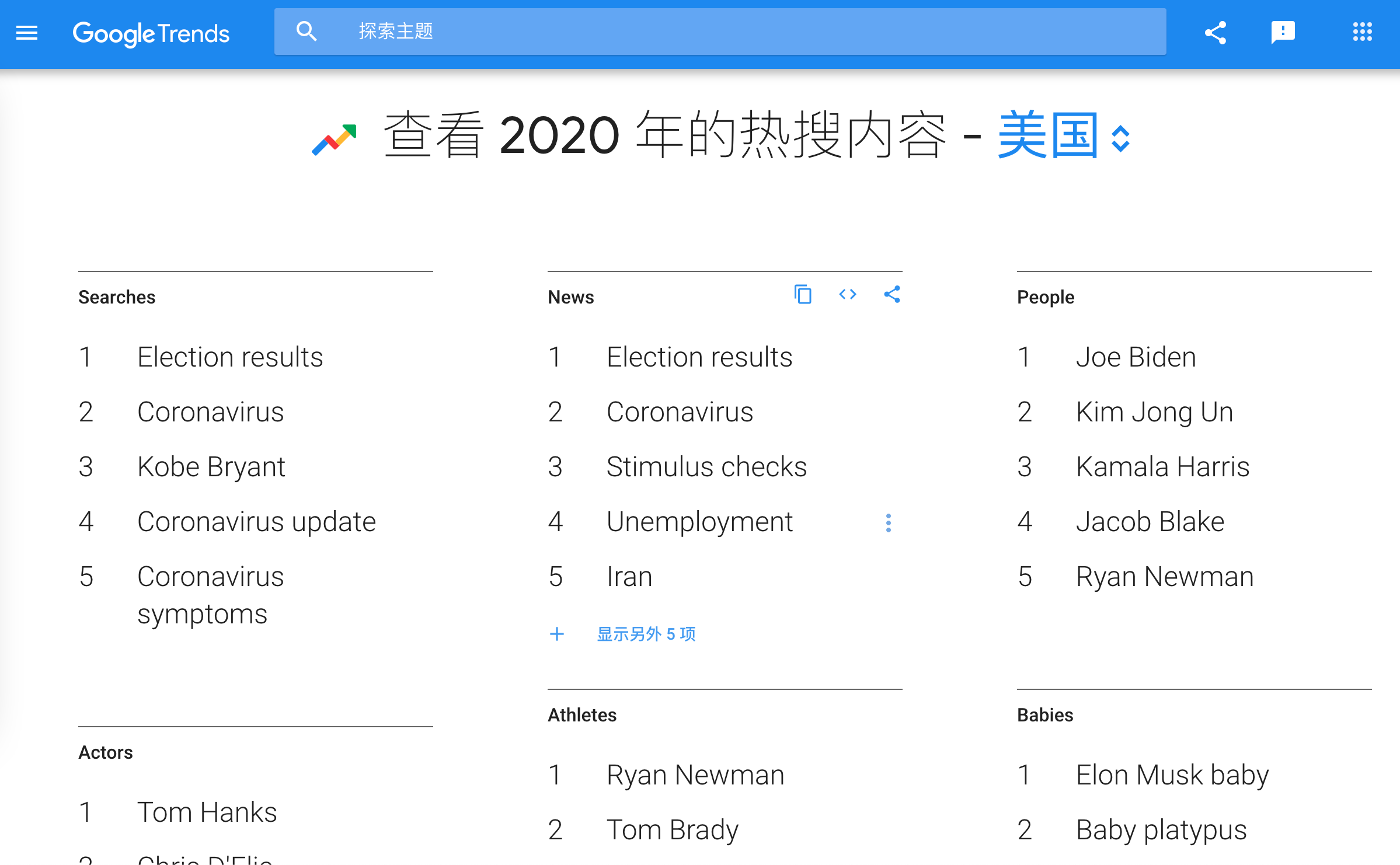Click the up-down arrows beside 美国
Viewport: 1400px width, 865px height.
pos(1120,139)
